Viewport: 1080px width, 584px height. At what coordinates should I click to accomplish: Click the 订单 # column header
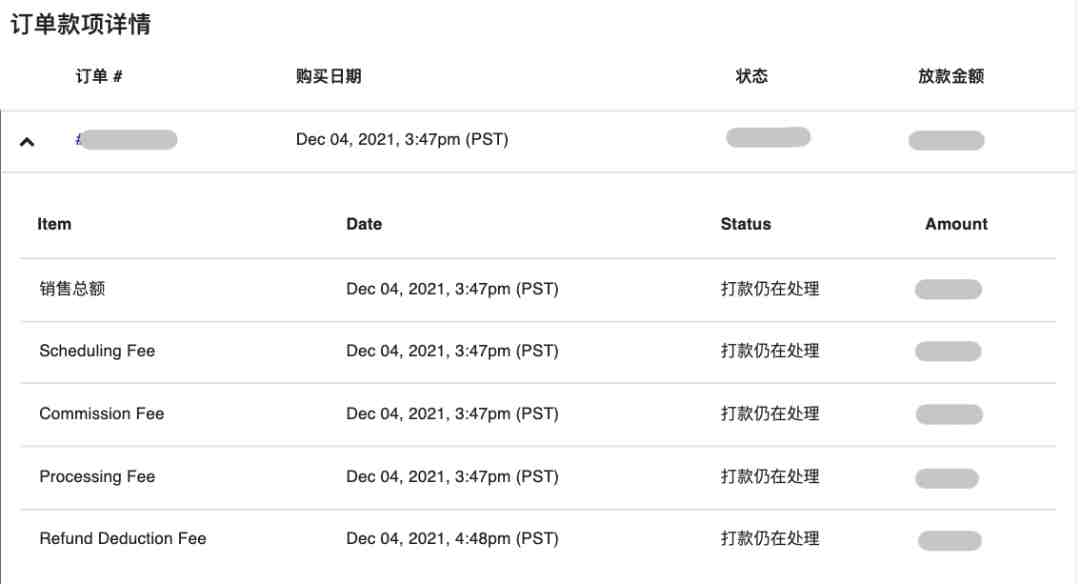point(98,76)
